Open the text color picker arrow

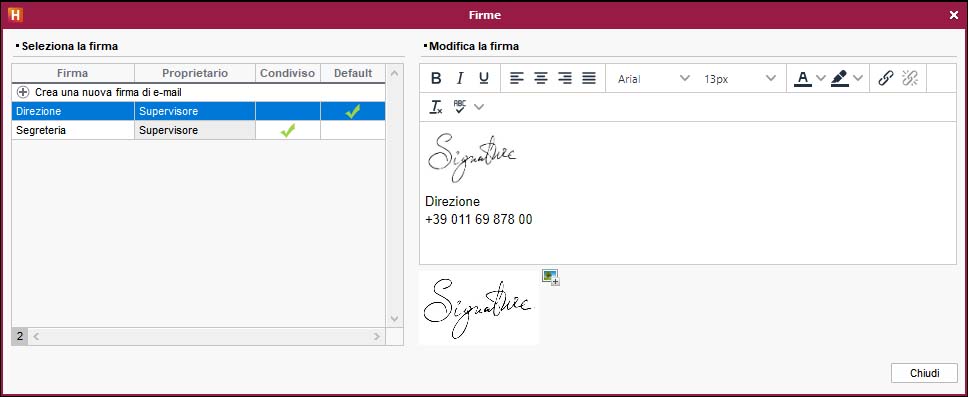click(x=820, y=78)
